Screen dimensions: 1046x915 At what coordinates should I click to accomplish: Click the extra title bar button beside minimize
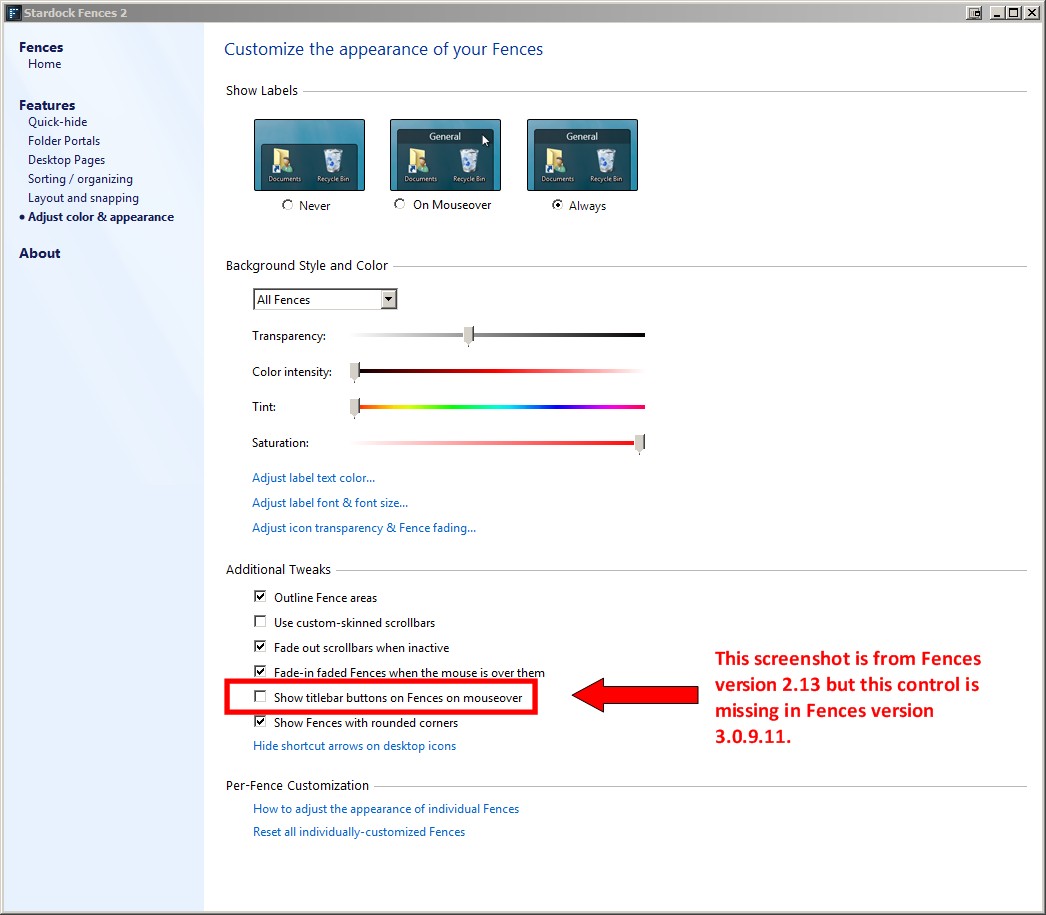pos(974,13)
